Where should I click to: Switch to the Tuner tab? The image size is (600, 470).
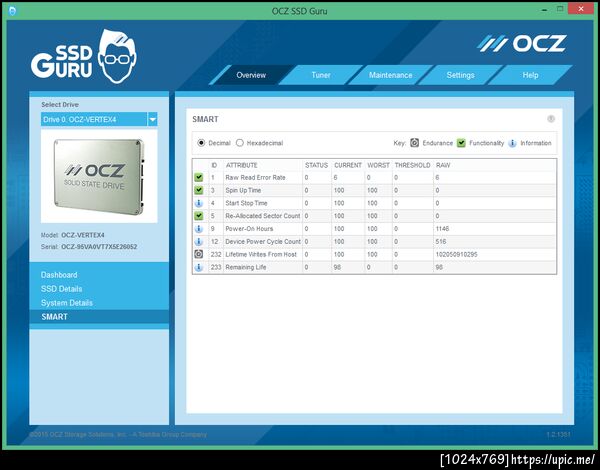pyautogui.click(x=321, y=75)
